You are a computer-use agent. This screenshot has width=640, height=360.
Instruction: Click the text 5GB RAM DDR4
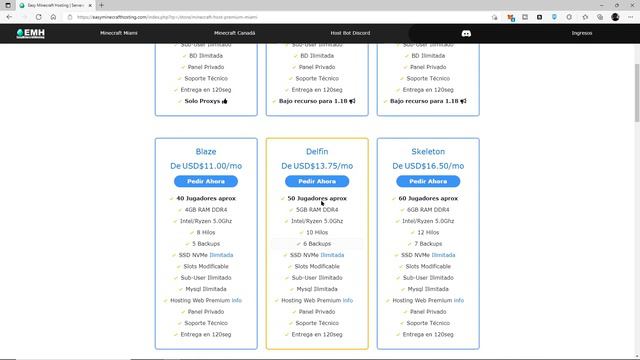coord(317,210)
